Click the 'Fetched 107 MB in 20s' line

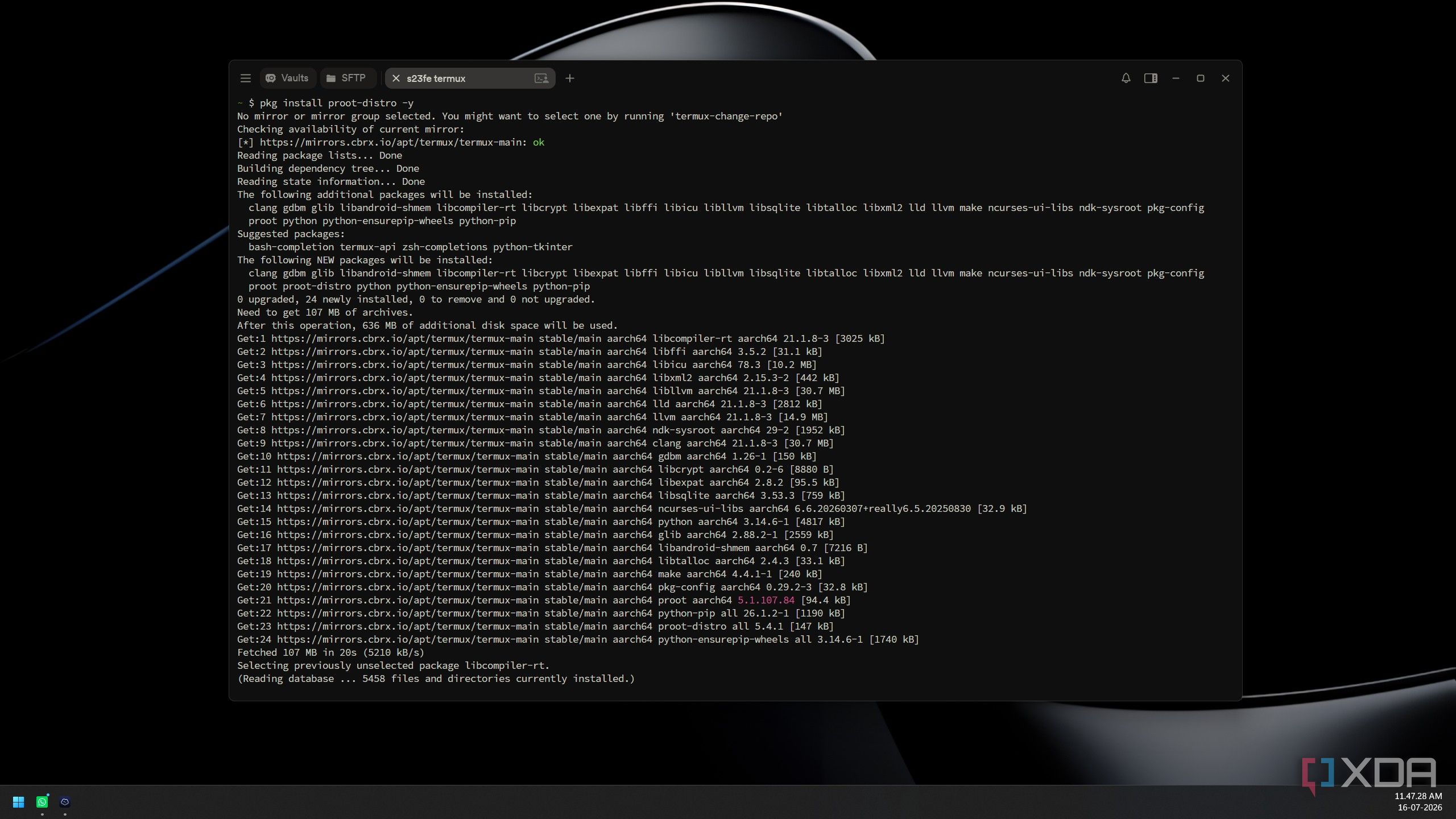pos(330,652)
